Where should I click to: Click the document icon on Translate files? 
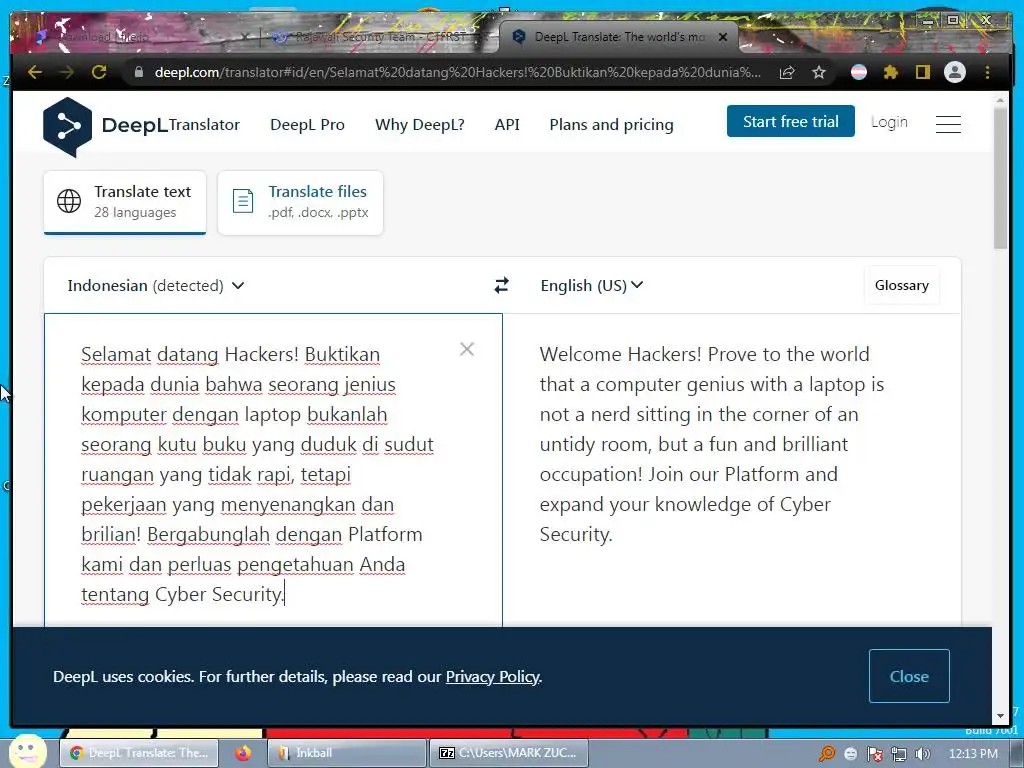tap(243, 201)
